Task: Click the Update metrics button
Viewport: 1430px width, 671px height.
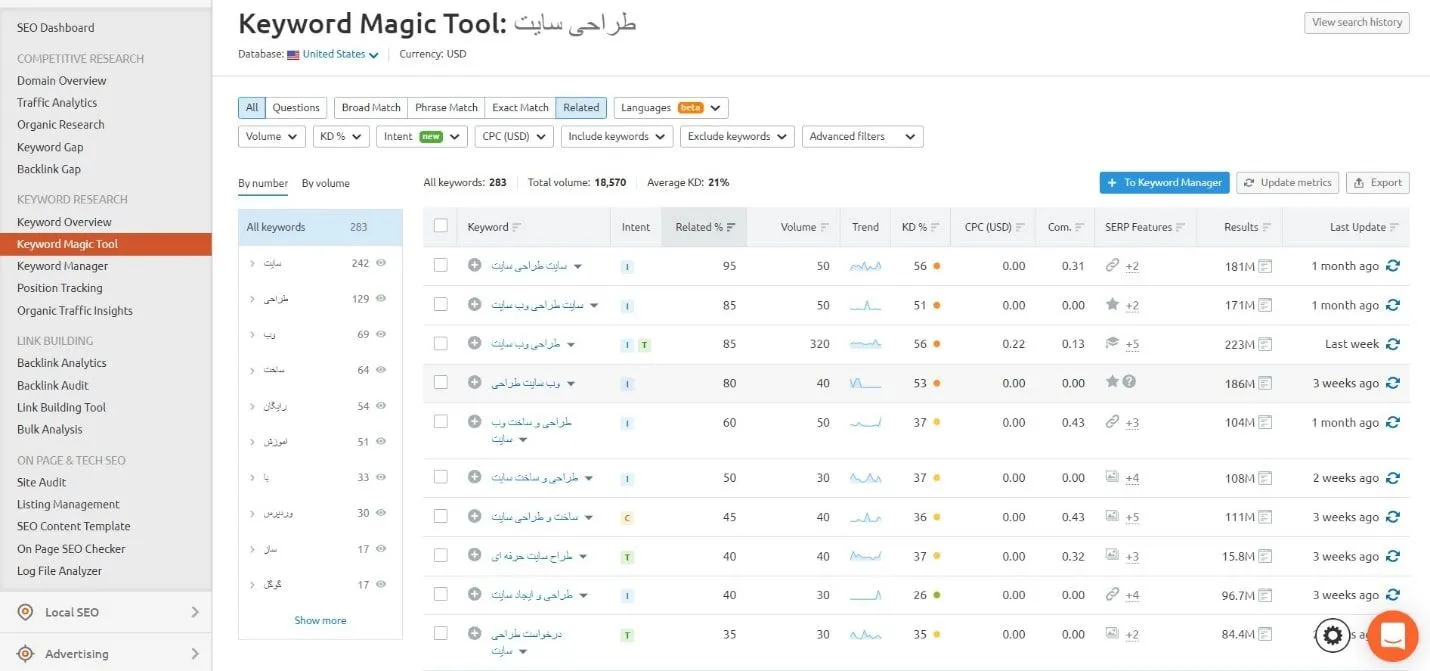Action: click(1287, 182)
